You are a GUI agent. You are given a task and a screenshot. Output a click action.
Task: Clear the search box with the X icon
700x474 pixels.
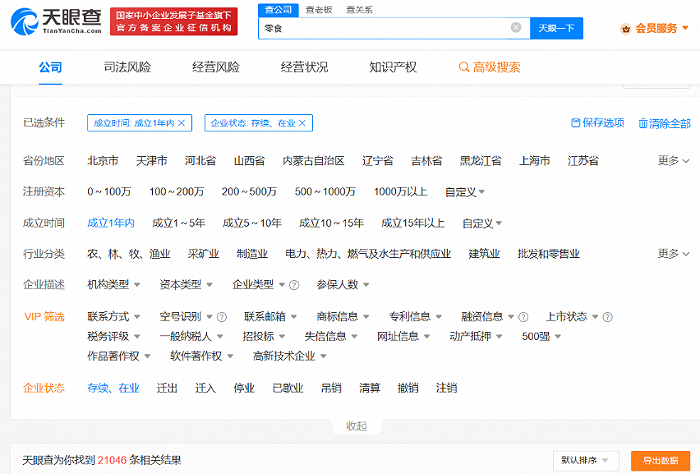(516, 28)
